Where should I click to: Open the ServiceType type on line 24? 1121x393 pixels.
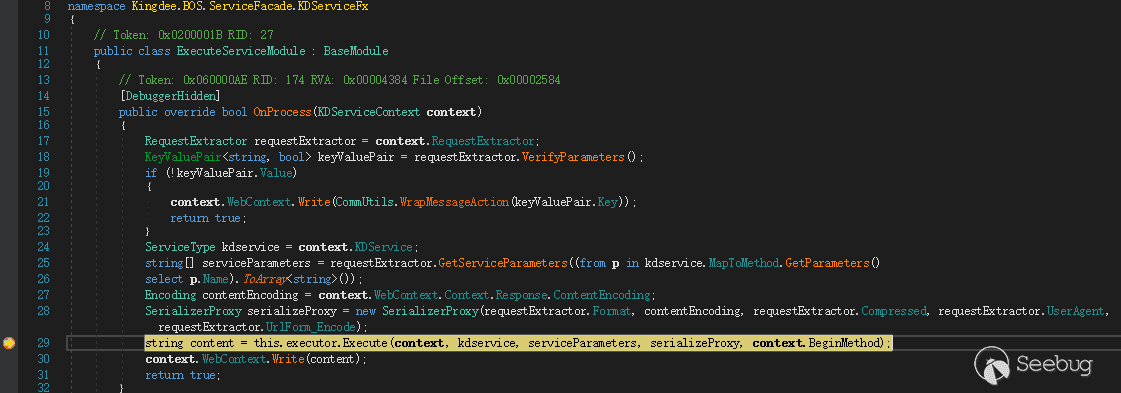pyautogui.click(x=179, y=247)
